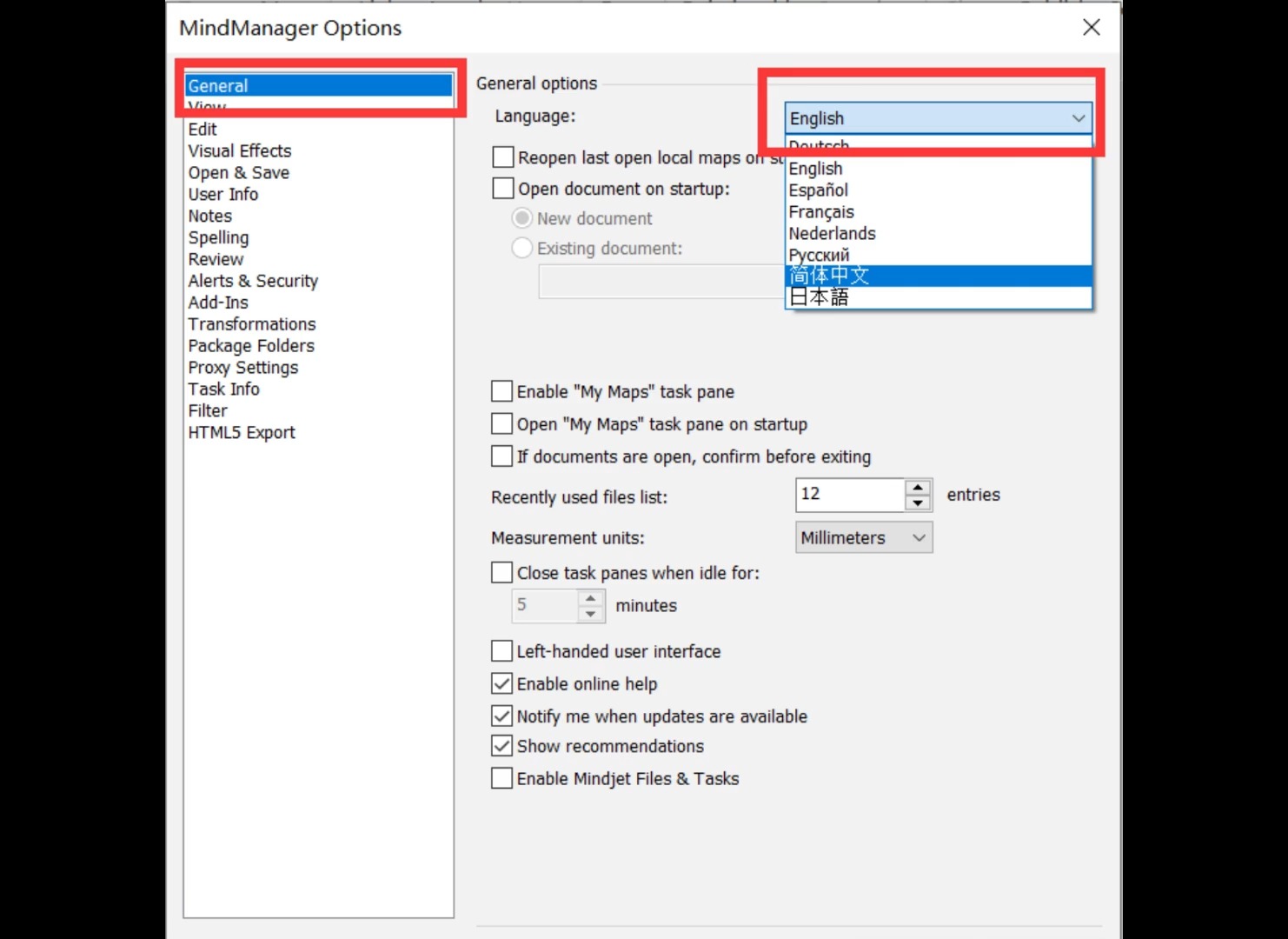Expand the Language dropdown arrow

pyautogui.click(x=1078, y=118)
